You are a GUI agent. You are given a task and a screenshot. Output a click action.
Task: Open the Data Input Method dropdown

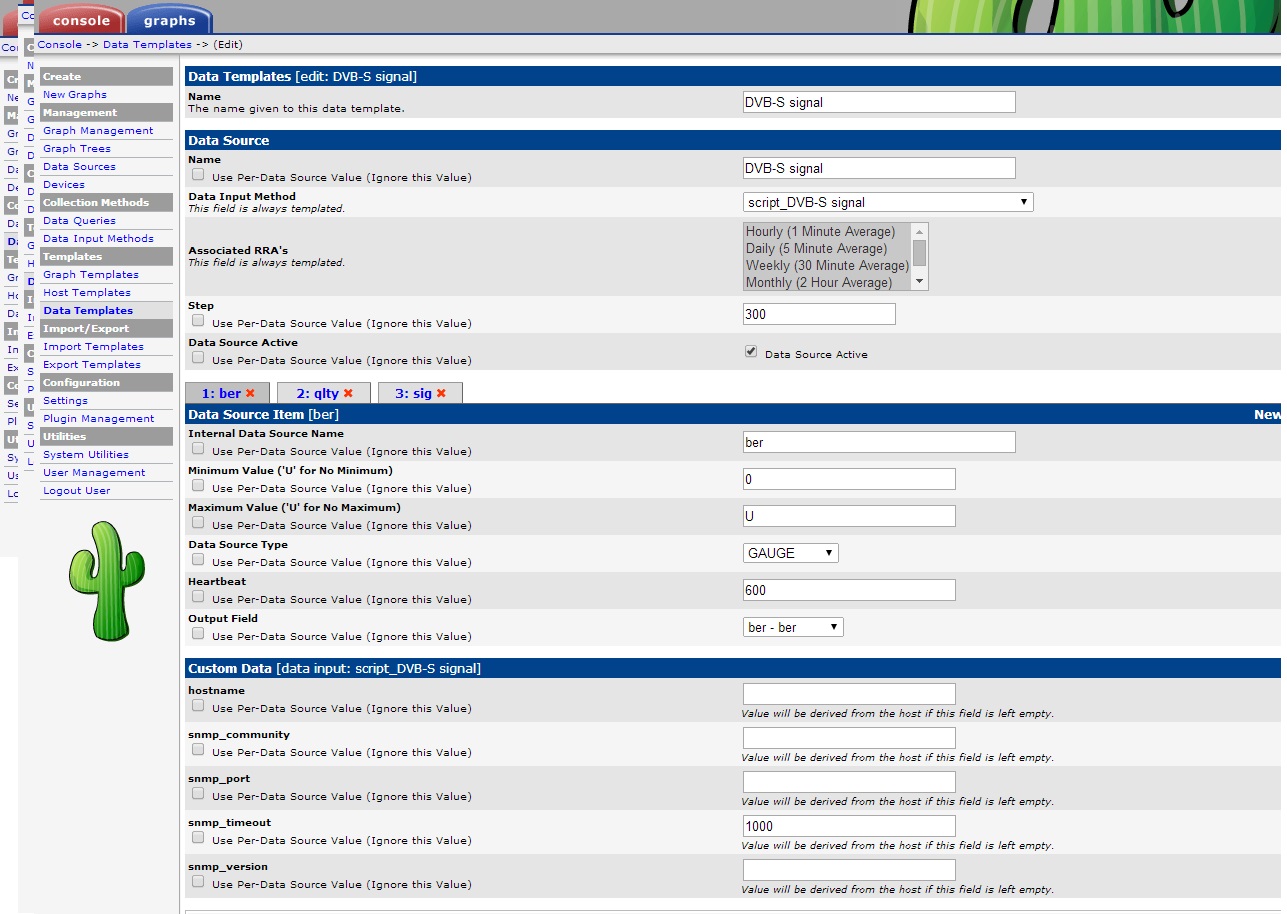[x=888, y=202]
